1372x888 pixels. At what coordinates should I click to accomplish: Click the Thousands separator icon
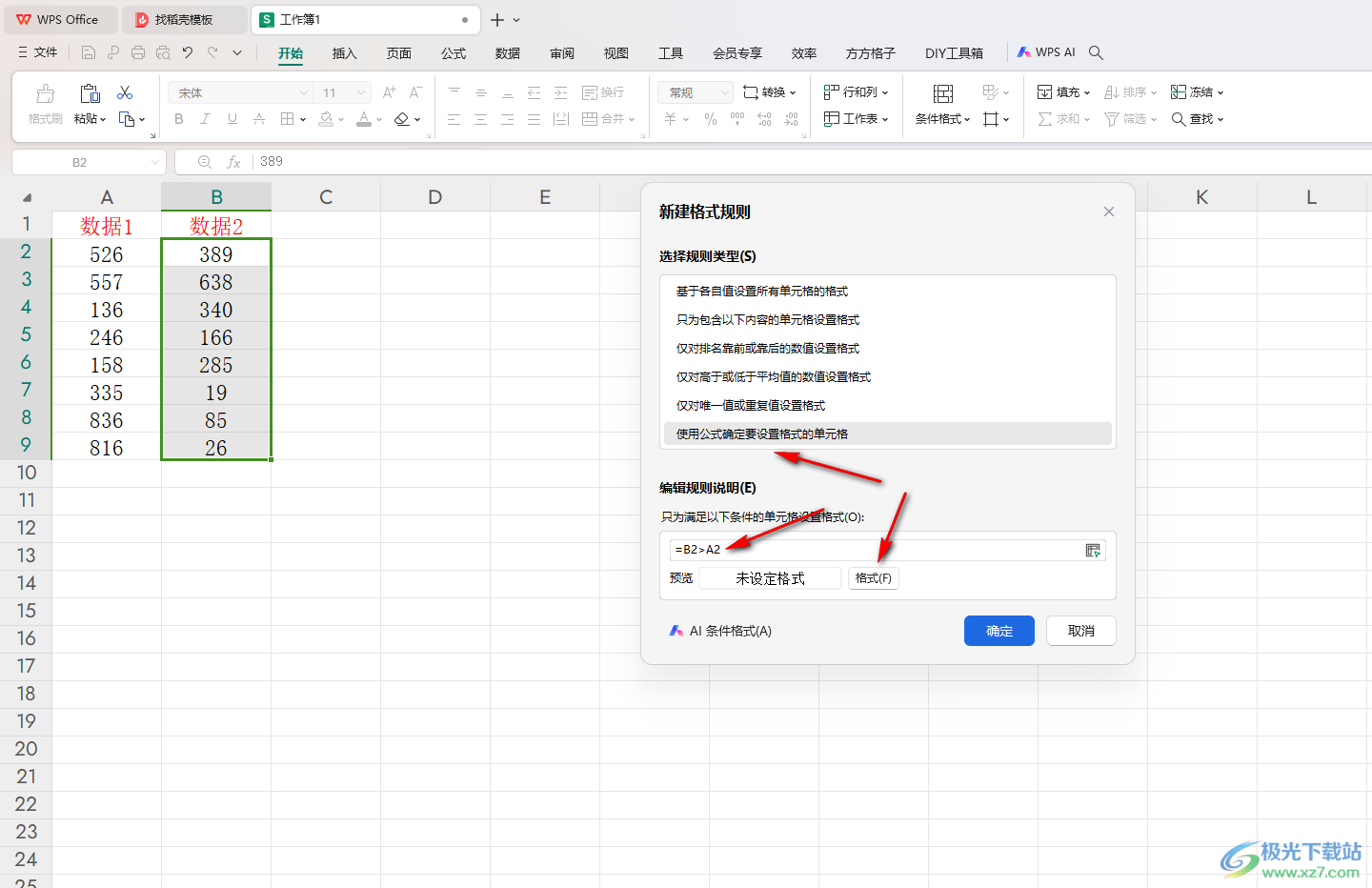click(x=737, y=119)
